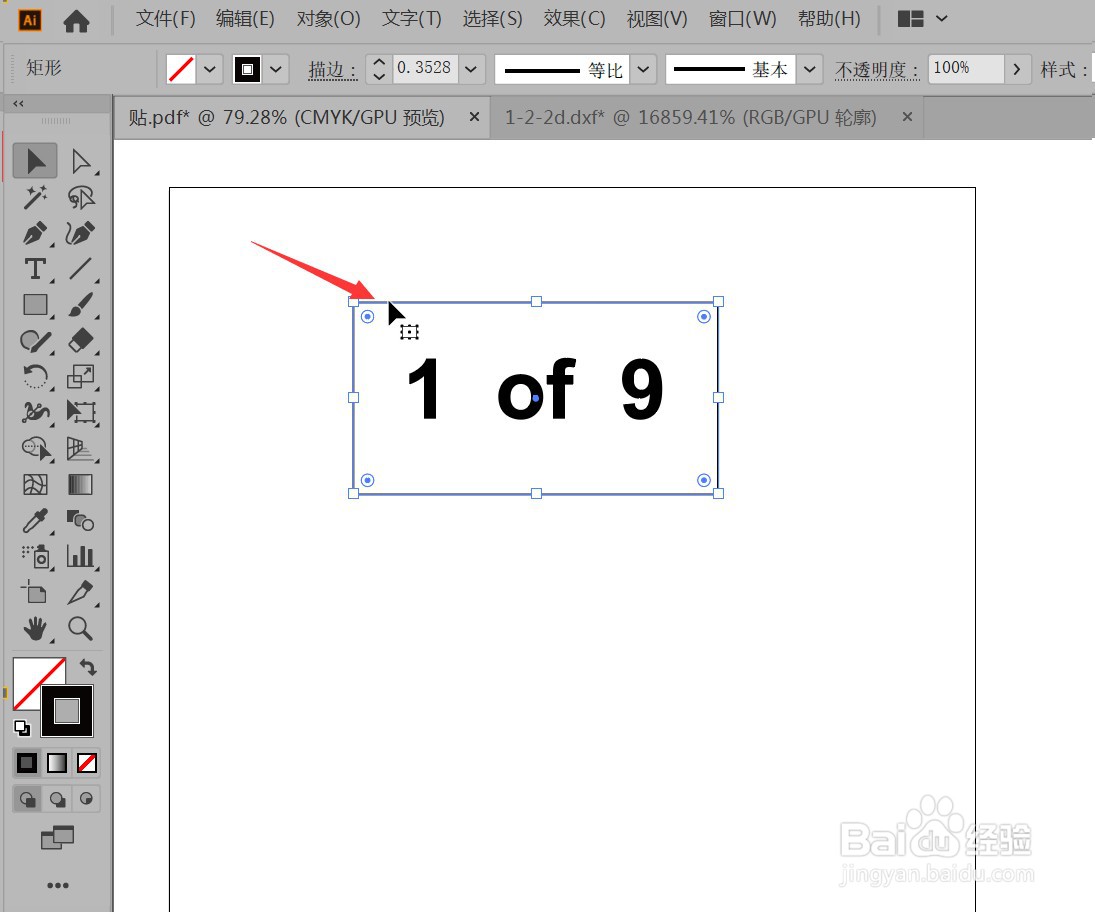The image size is (1095, 912).
Task: Expand opacity slider arrow
Action: click(x=1017, y=69)
